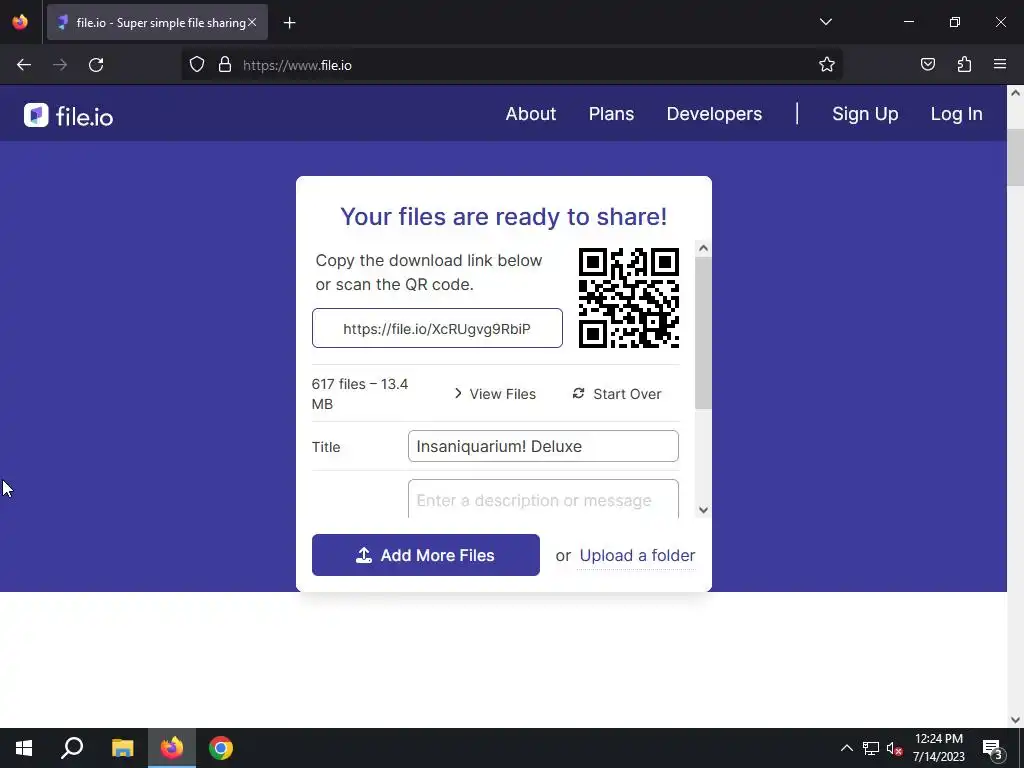
Task: Switch to the file.io browser tab
Action: click(x=157, y=22)
